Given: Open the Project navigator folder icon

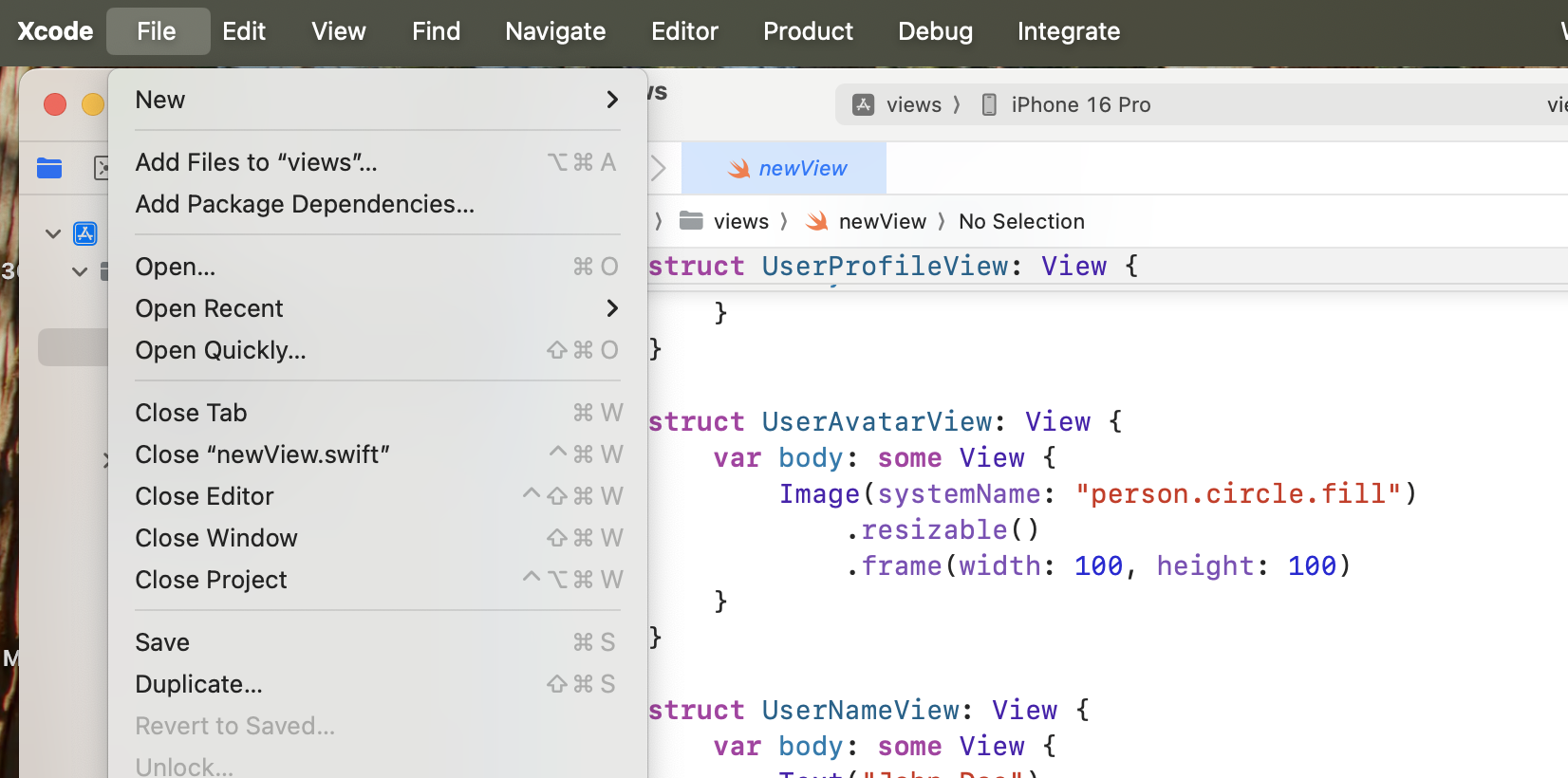Looking at the screenshot, I should point(49,168).
